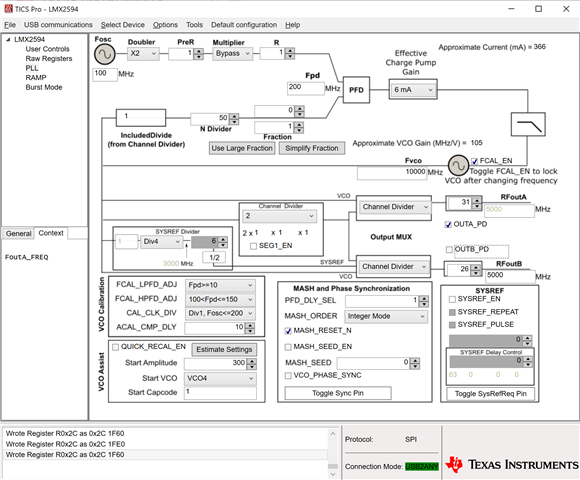
Task: Click the Texas Instruments logo
Action: (512, 464)
